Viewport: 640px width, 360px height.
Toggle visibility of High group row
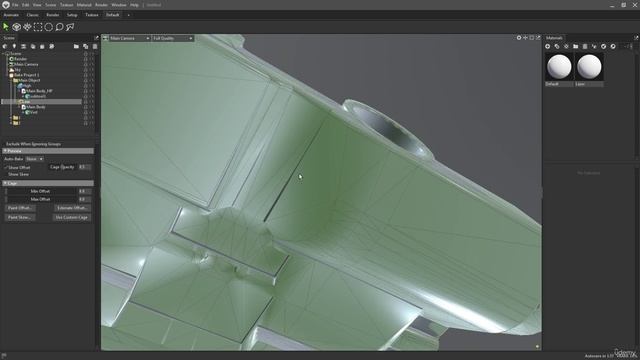point(86,86)
